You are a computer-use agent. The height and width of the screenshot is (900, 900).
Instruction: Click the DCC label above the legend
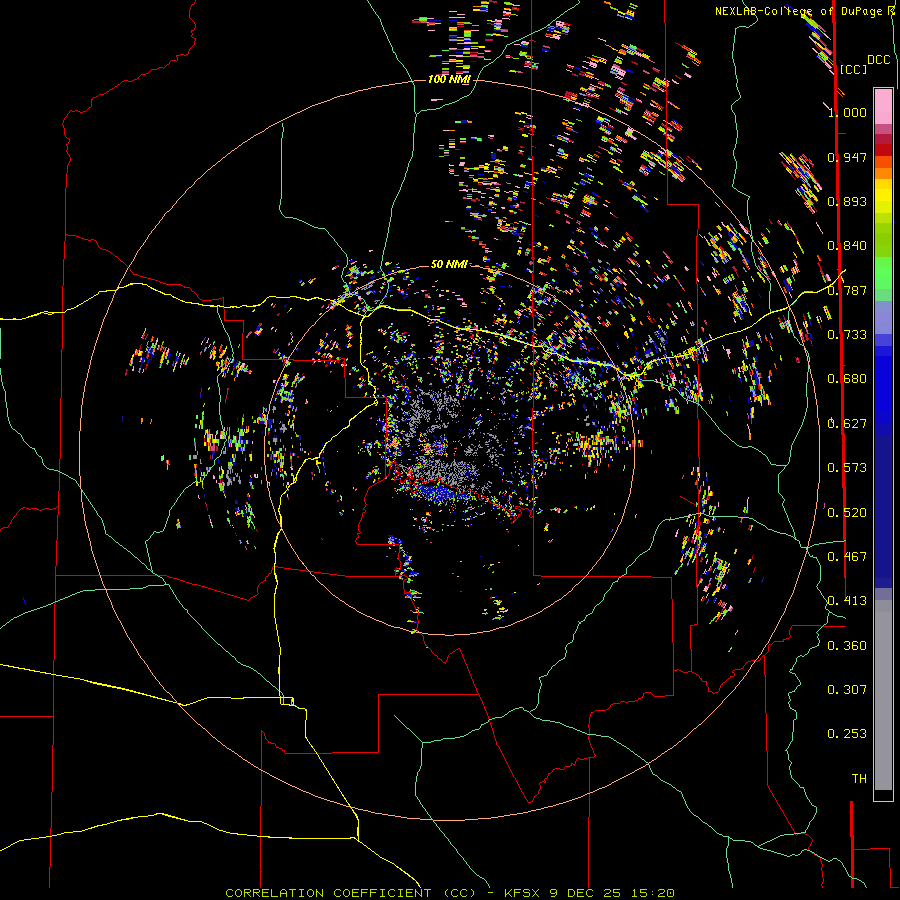coord(879,60)
